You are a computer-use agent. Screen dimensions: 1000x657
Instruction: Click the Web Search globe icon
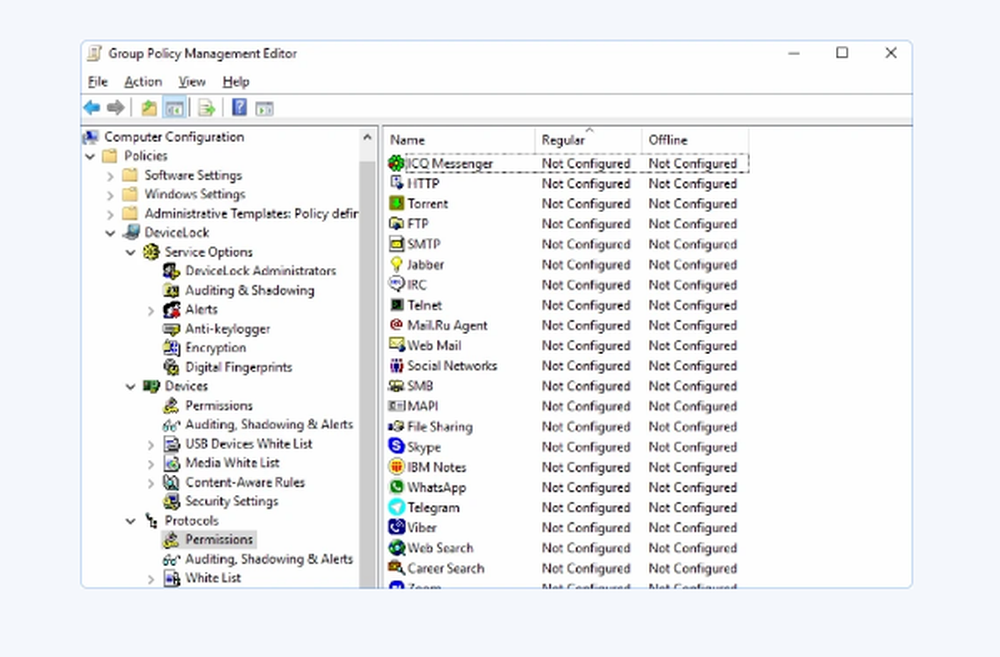tap(397, 548)
